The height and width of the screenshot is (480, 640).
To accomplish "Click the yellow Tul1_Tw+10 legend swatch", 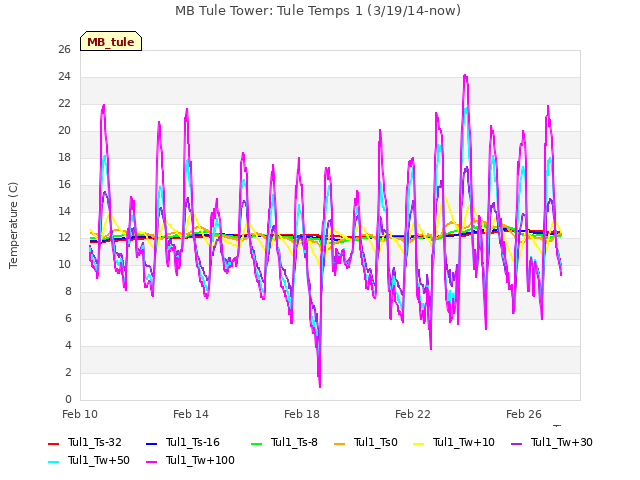I will (x=419, y=444).
